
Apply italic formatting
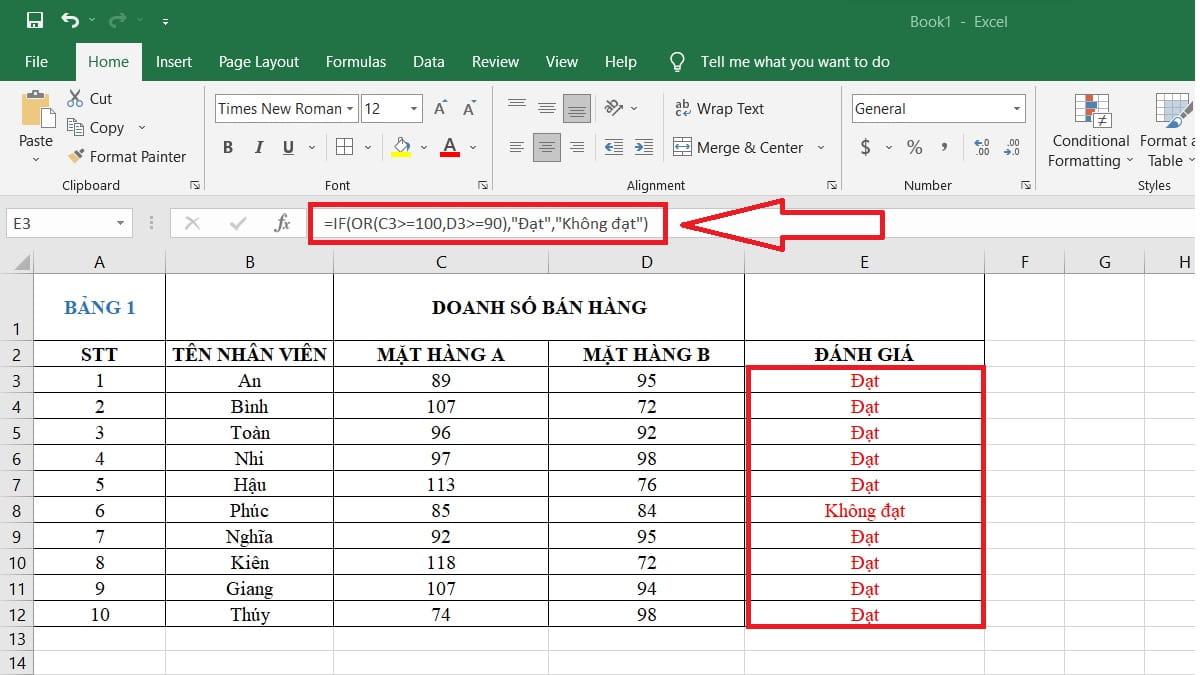pyautogui.click(x=258, y=147)
